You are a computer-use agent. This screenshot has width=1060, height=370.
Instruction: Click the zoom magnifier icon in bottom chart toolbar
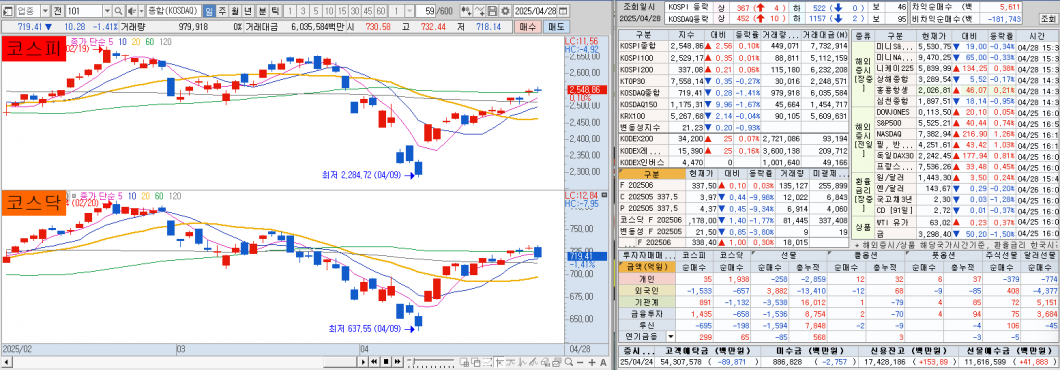(x=569, y=363)
